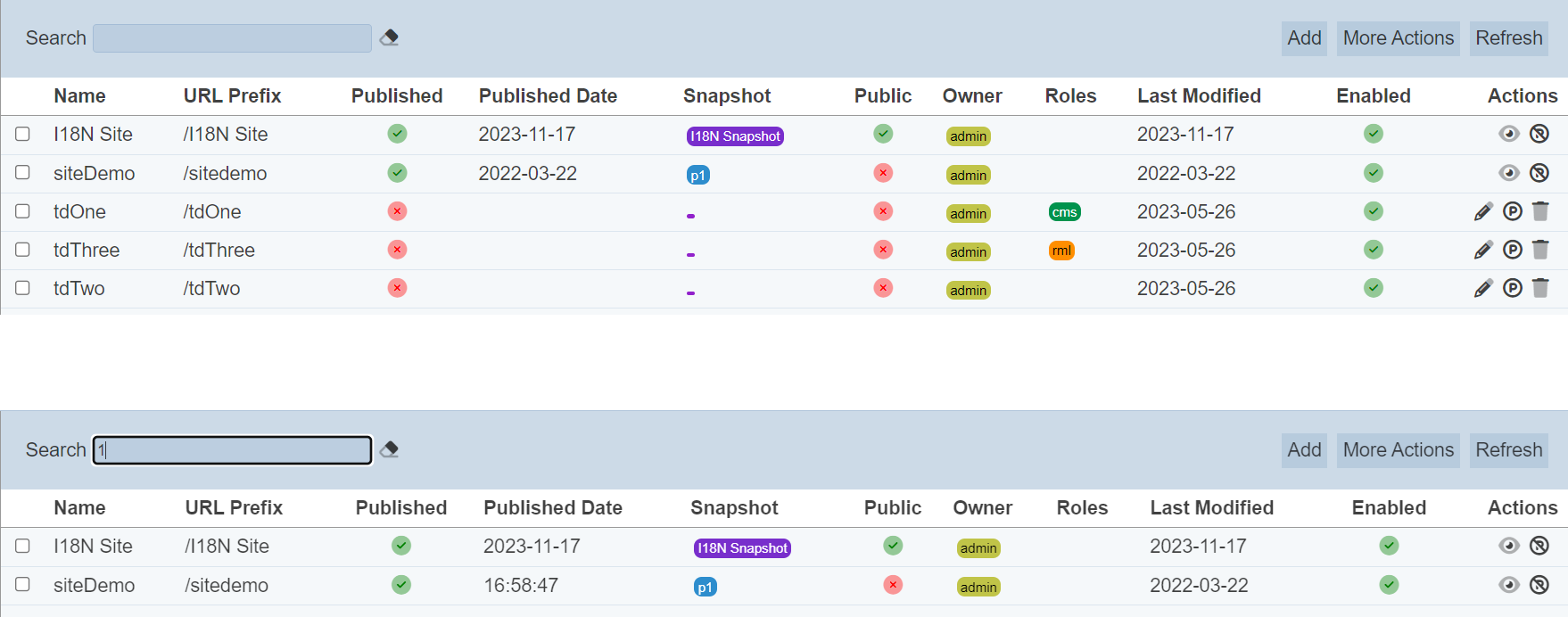The image size is (1568, 617).
Task: Edit the tdOne site with pencil icon
Action: pyautogui.click(x=1483, y=212)
